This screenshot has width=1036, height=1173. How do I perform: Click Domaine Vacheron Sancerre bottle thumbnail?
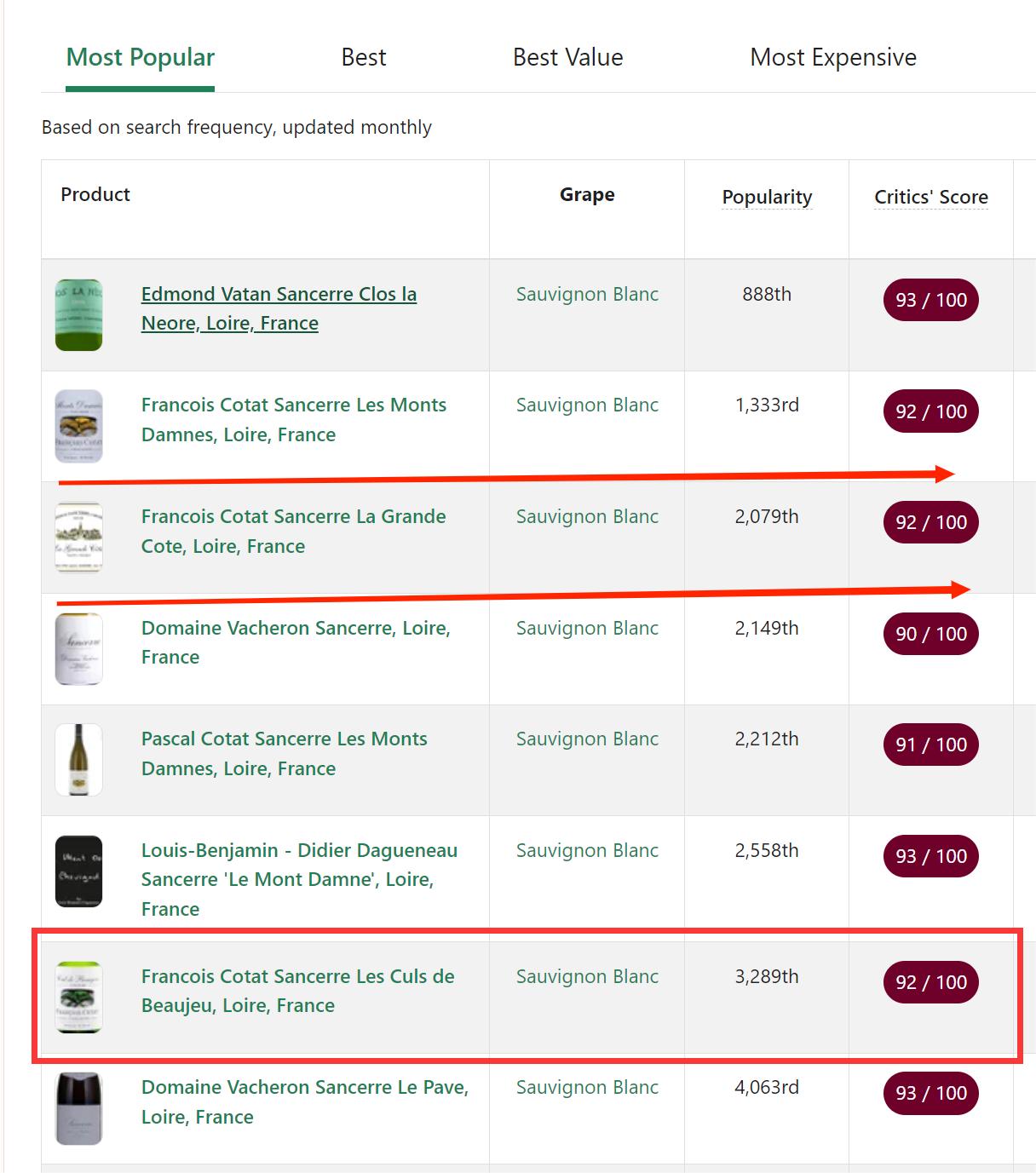tap(78, 648)
